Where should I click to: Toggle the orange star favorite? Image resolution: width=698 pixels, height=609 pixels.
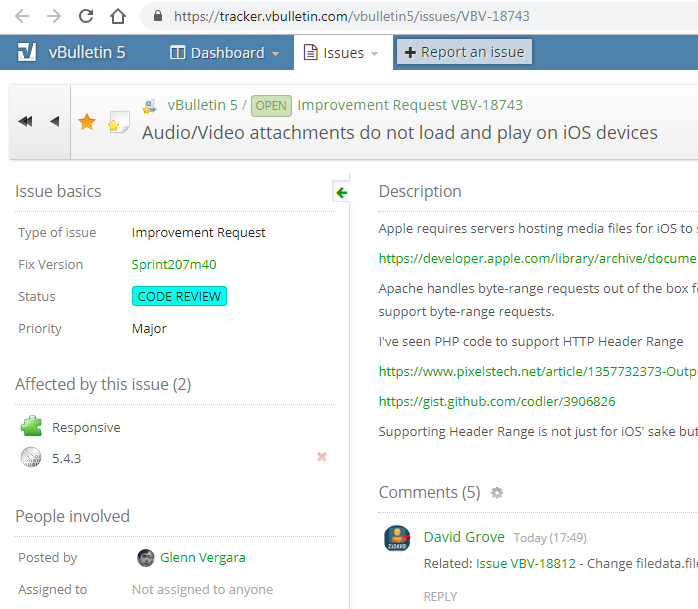click(87, 122)
